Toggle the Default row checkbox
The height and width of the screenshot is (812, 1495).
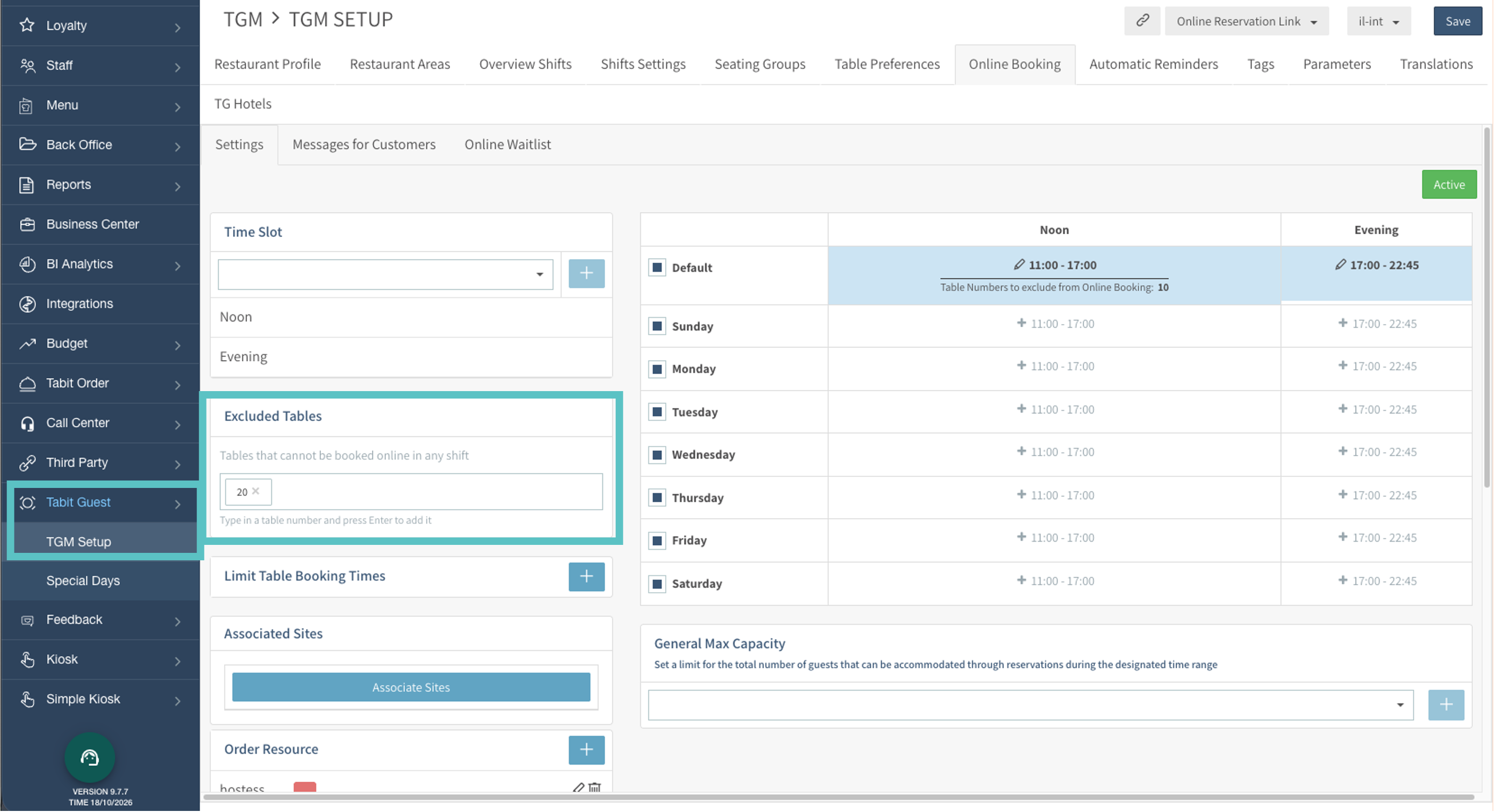click(x=656, y=268)
